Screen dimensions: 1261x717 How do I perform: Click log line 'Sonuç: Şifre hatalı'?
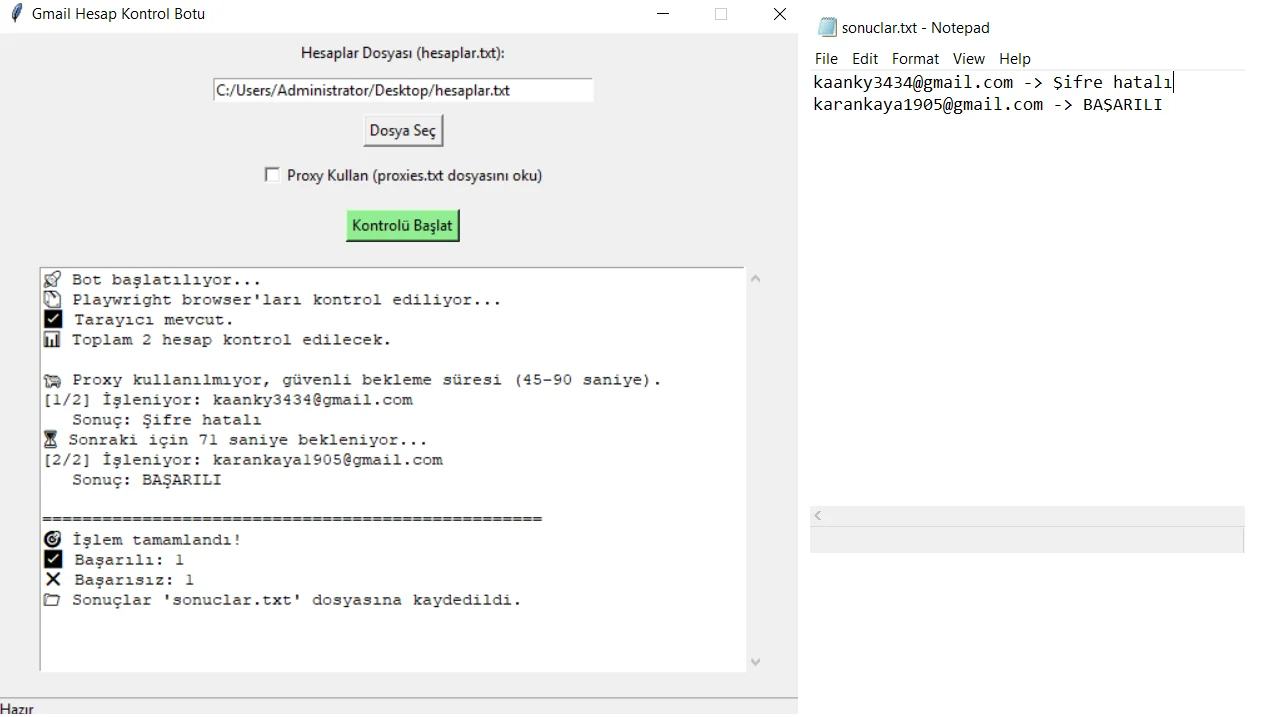(167, 420)
